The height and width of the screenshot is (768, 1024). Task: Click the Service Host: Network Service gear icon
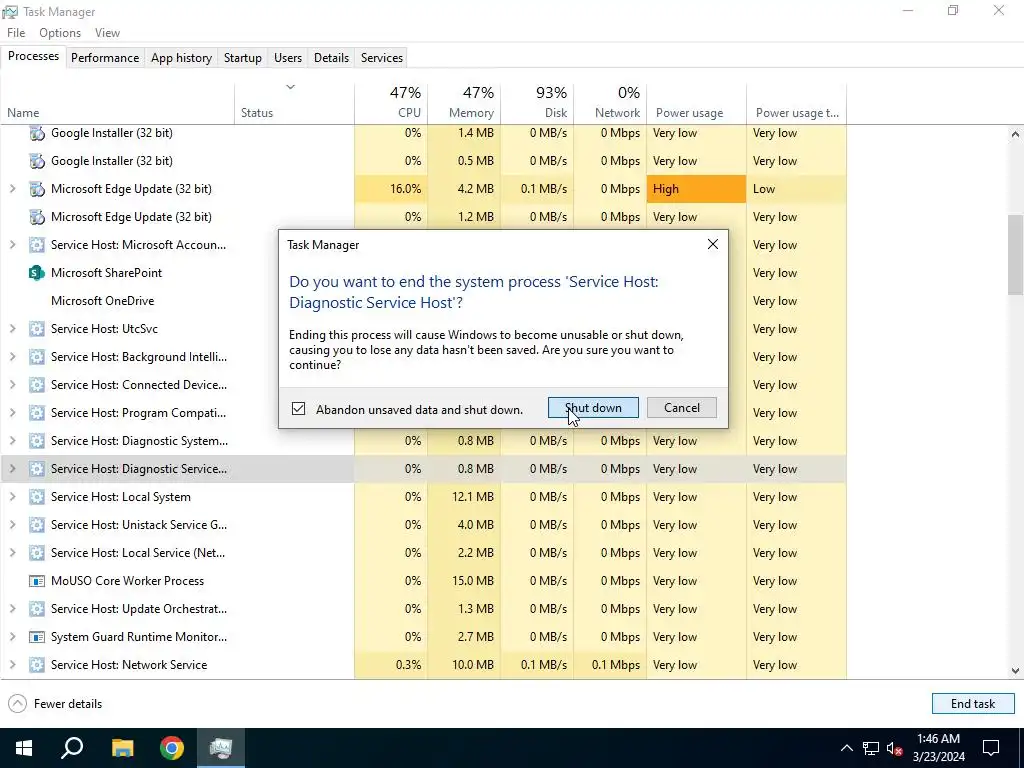(x=37, y=665)
